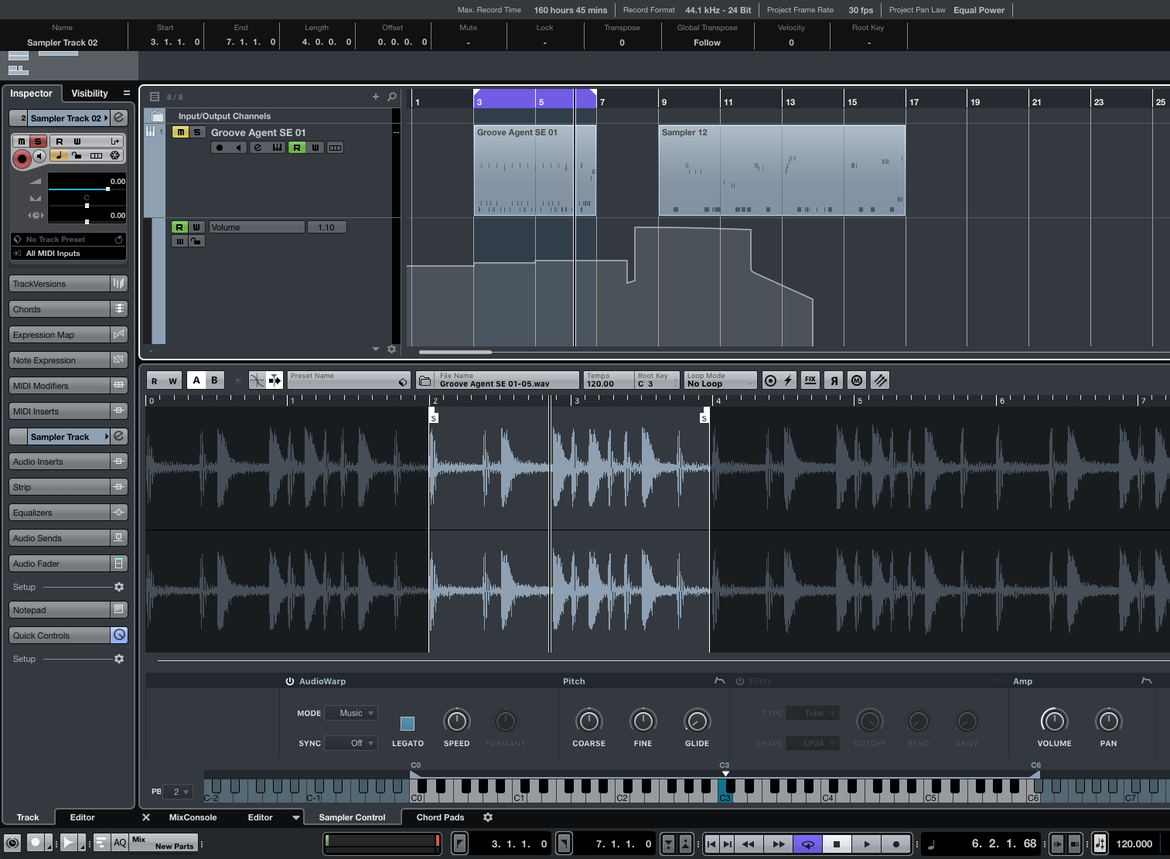
Task: Click the No Track Preset field
Action: click(68, 240)
